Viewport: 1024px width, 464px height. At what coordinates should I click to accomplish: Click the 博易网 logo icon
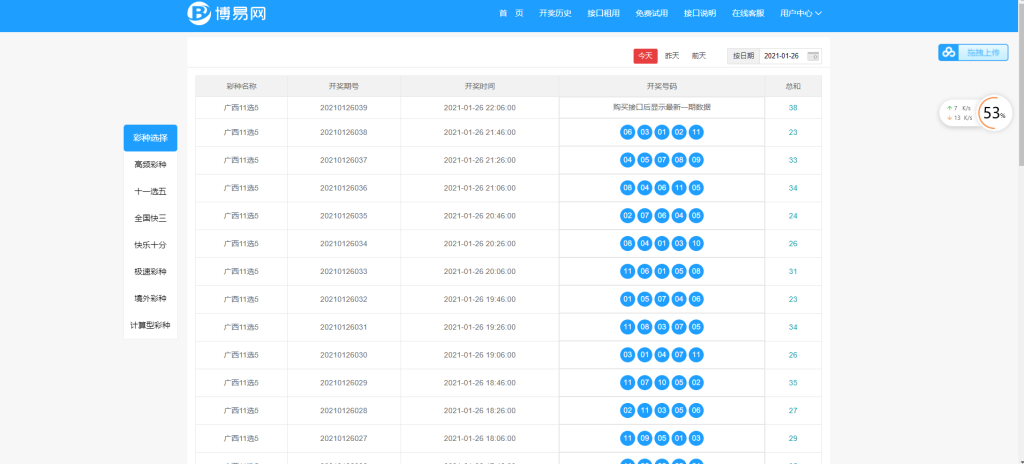[200, 13]
